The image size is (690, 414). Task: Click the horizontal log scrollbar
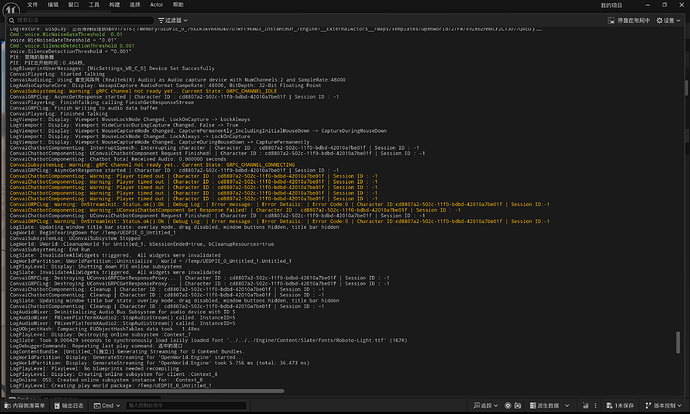(x=147, y=391)
